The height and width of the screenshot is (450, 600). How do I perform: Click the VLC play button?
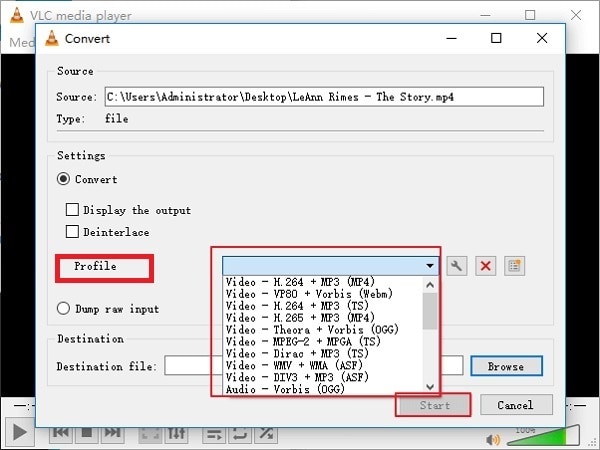(x=20, y=433)
